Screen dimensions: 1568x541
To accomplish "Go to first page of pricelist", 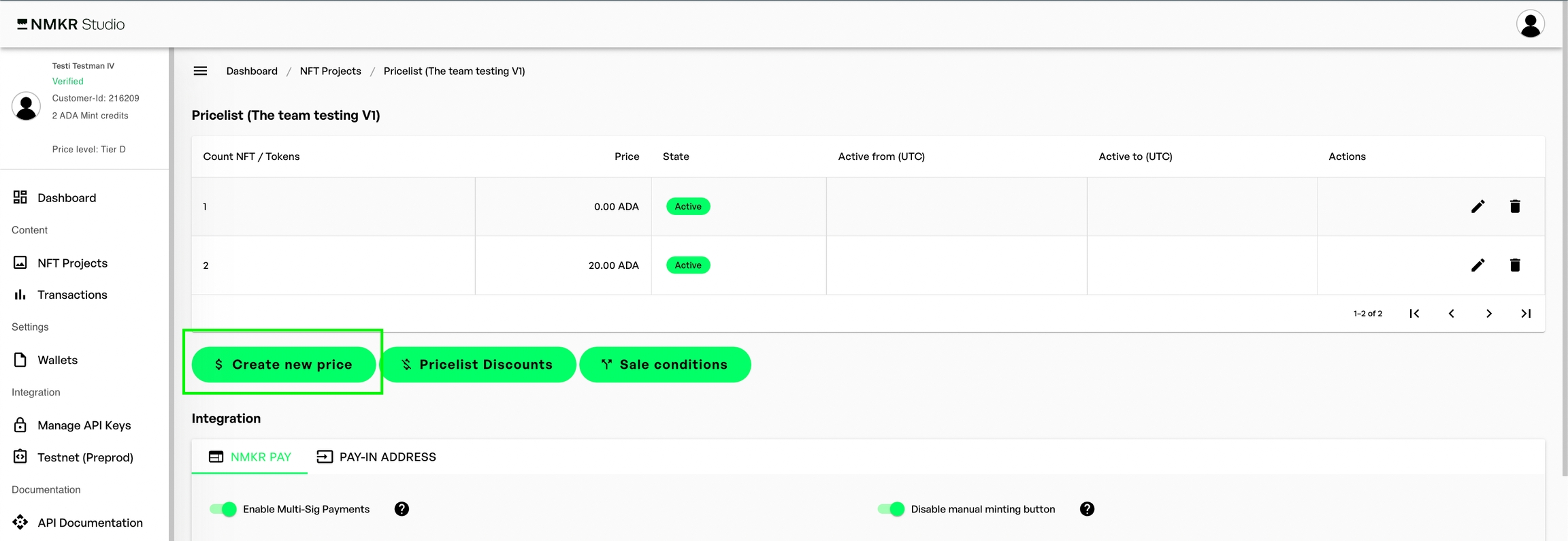I will [x=1414, y=314].
